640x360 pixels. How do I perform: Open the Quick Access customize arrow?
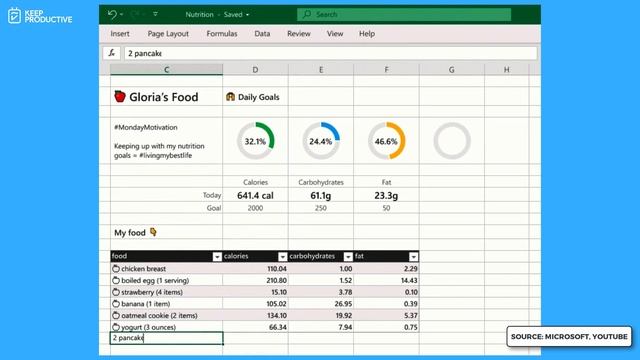pyautogui.click(x=156, y=14)
